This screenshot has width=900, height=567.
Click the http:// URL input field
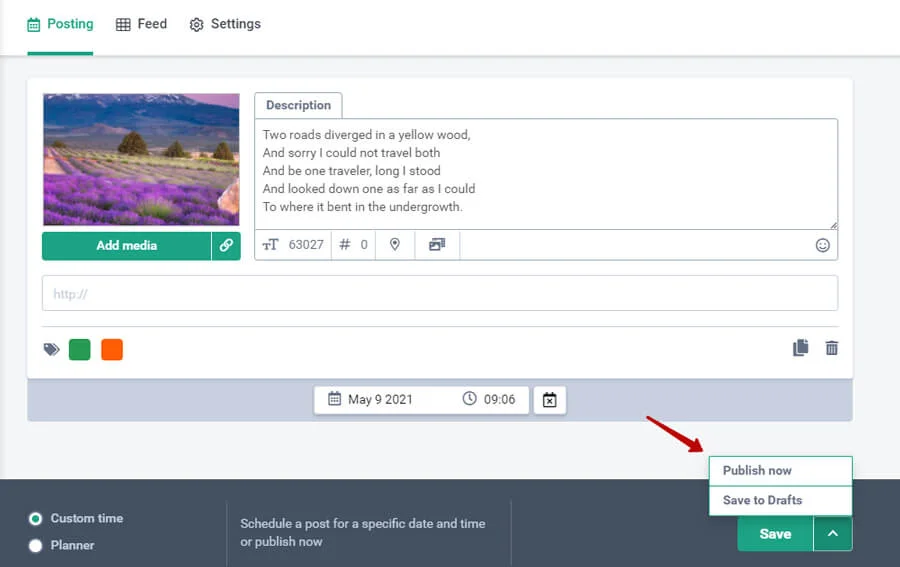click(x=439, y=294)
